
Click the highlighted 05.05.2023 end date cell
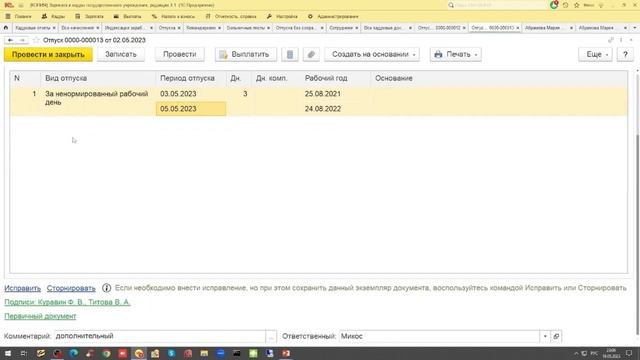click(x=191, y=109)
